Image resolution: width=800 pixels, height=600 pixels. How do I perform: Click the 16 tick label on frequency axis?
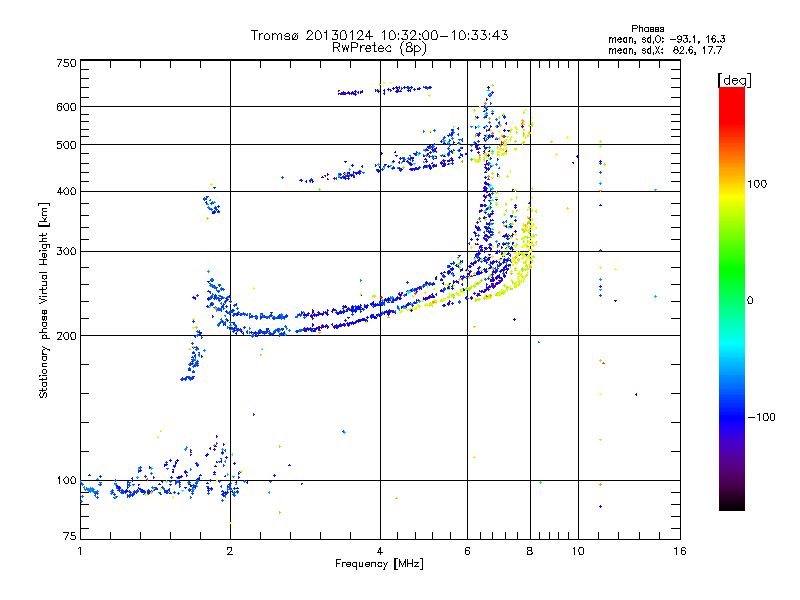[680, 551]
